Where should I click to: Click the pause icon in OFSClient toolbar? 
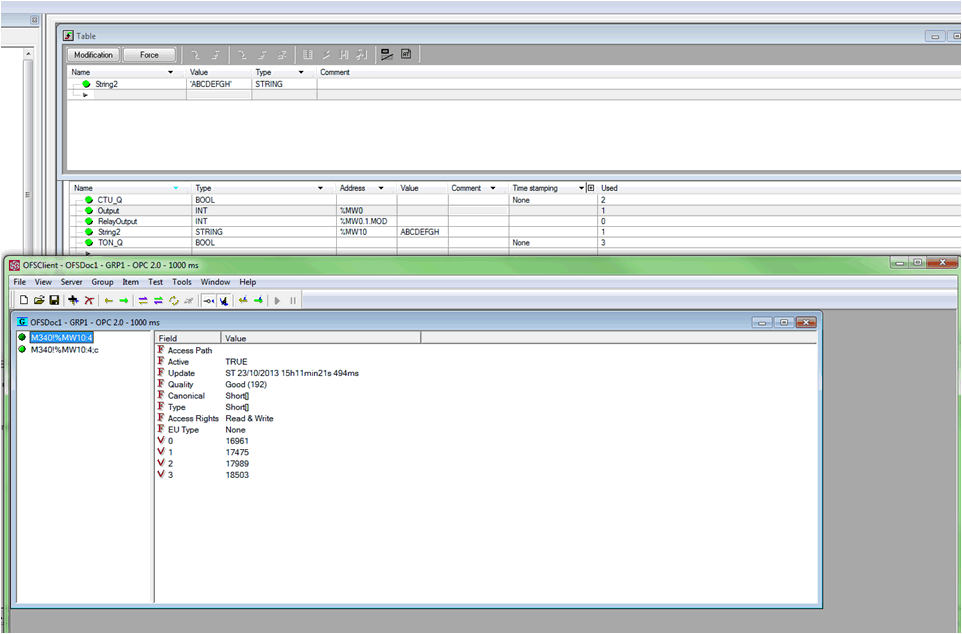click(293, 301)
